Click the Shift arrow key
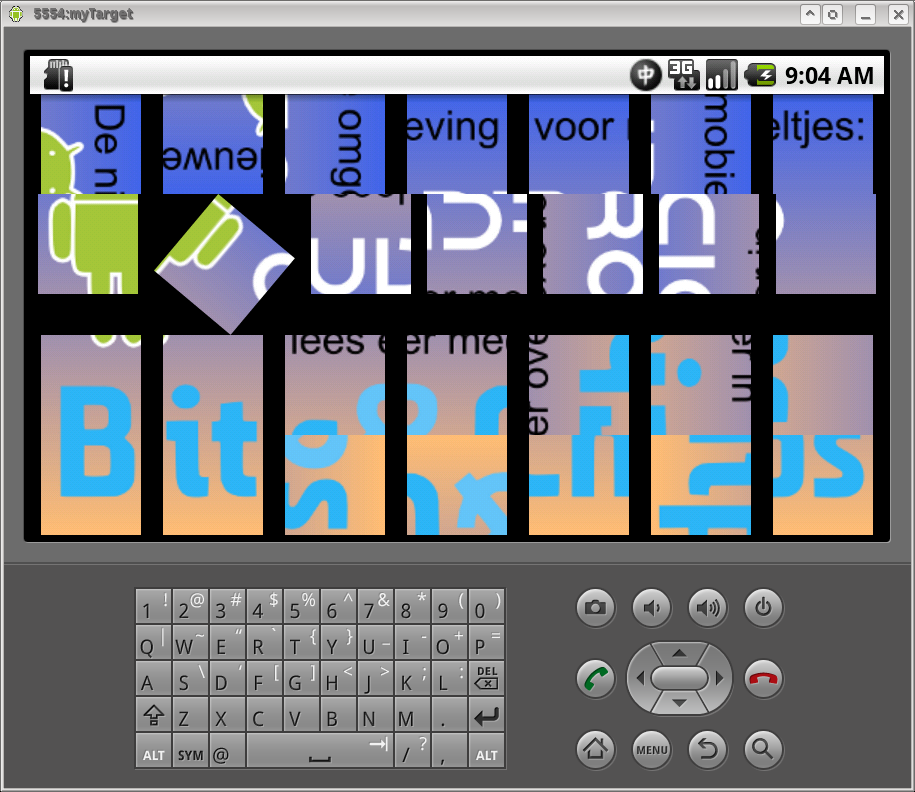Screen dimensions: 915x792 click(153, 714)
